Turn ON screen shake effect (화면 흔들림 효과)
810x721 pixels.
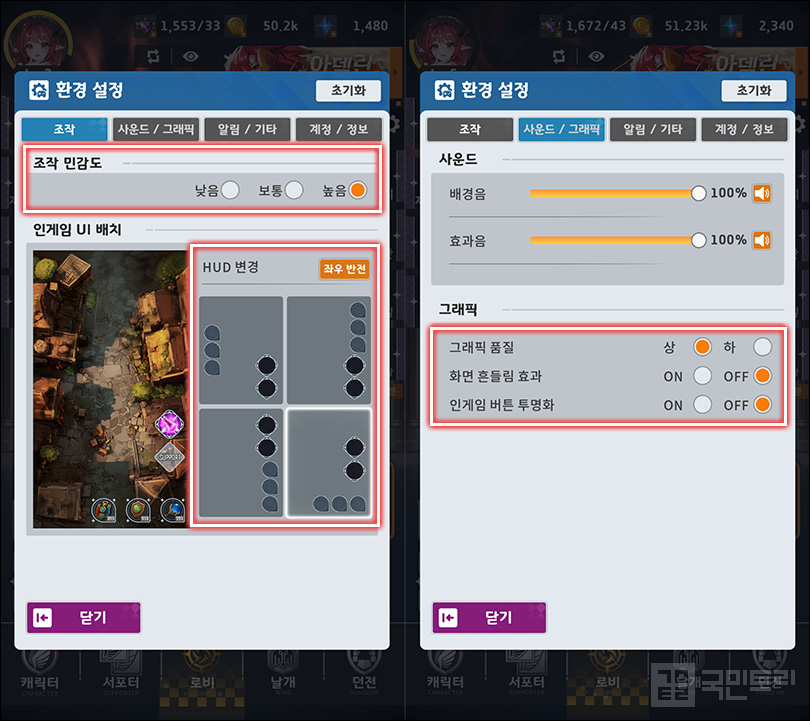pos(703,375)
